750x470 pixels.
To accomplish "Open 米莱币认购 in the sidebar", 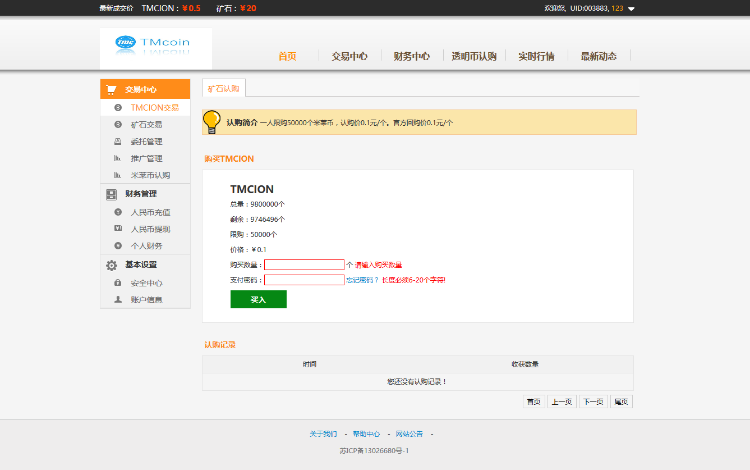I will pyautogui.click(x=150, y=175).
